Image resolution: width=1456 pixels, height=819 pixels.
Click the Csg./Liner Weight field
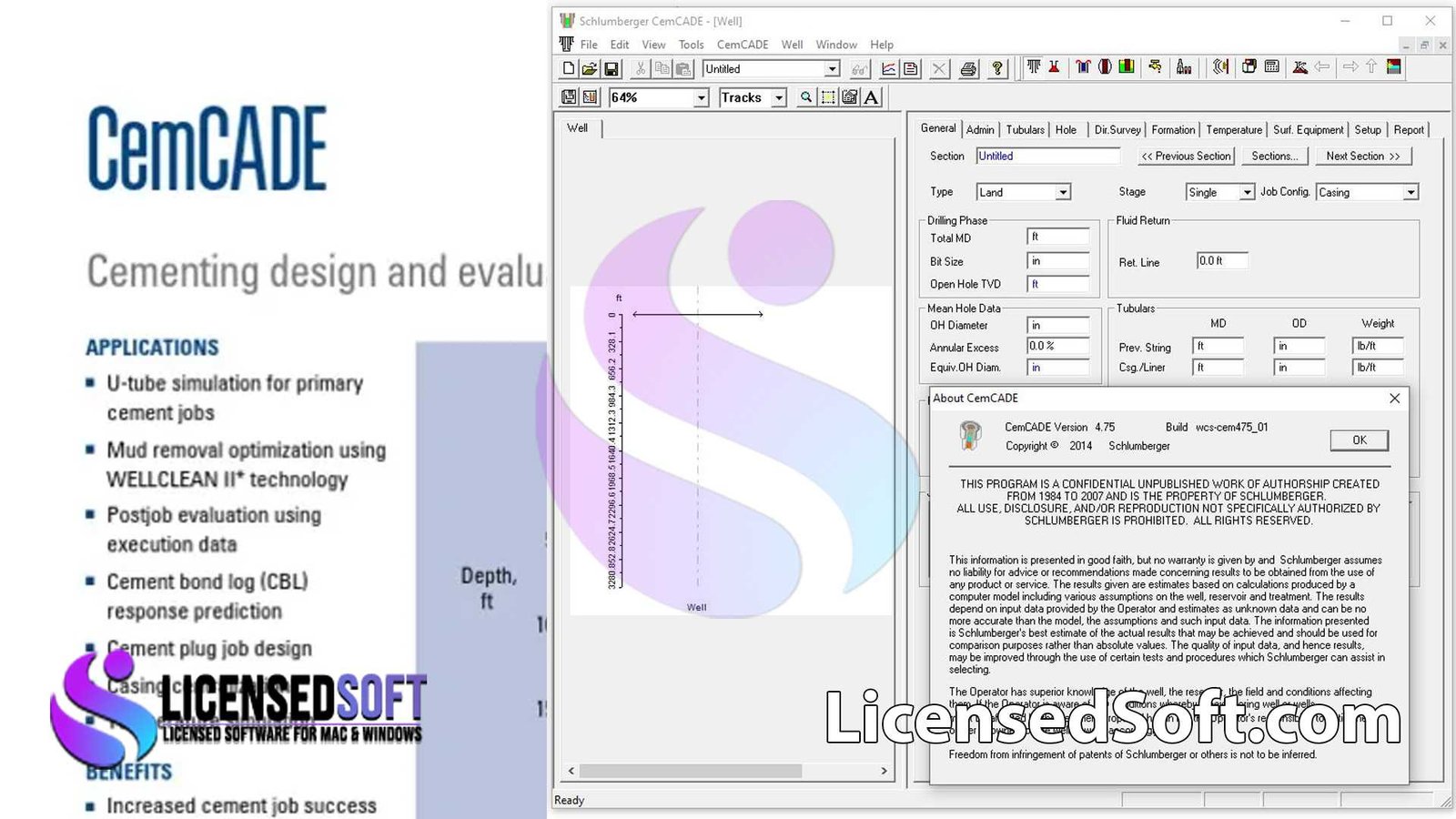tap(1379, 368)
